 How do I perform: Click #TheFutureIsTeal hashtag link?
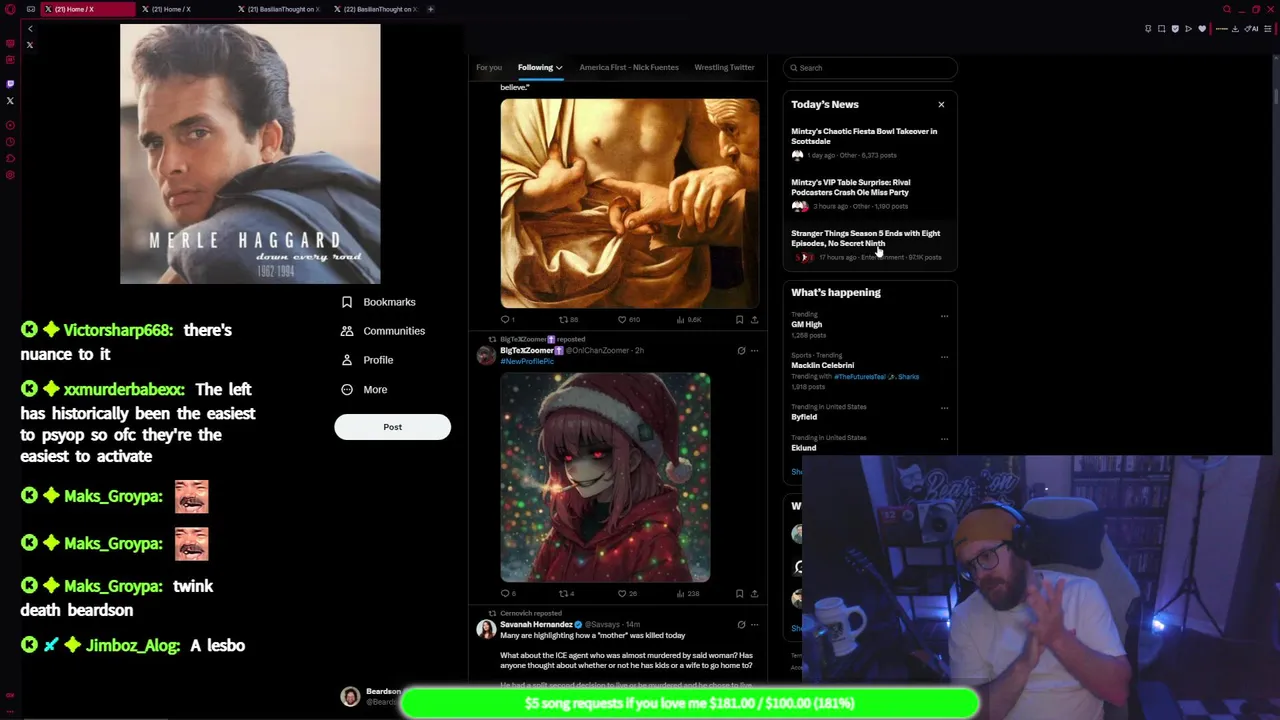860,377
